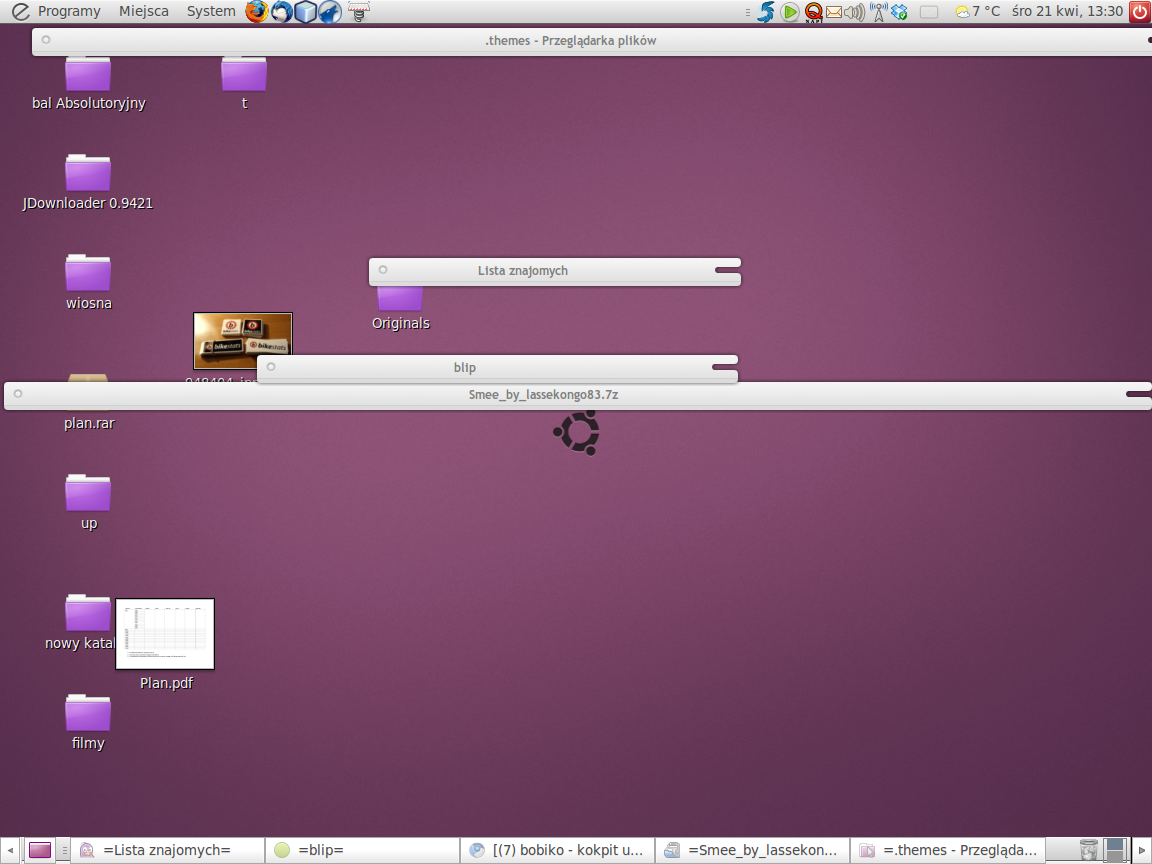Open the Miejsca menu
1152x864 pixels.
pyautogui.click(x=144, y=12)
